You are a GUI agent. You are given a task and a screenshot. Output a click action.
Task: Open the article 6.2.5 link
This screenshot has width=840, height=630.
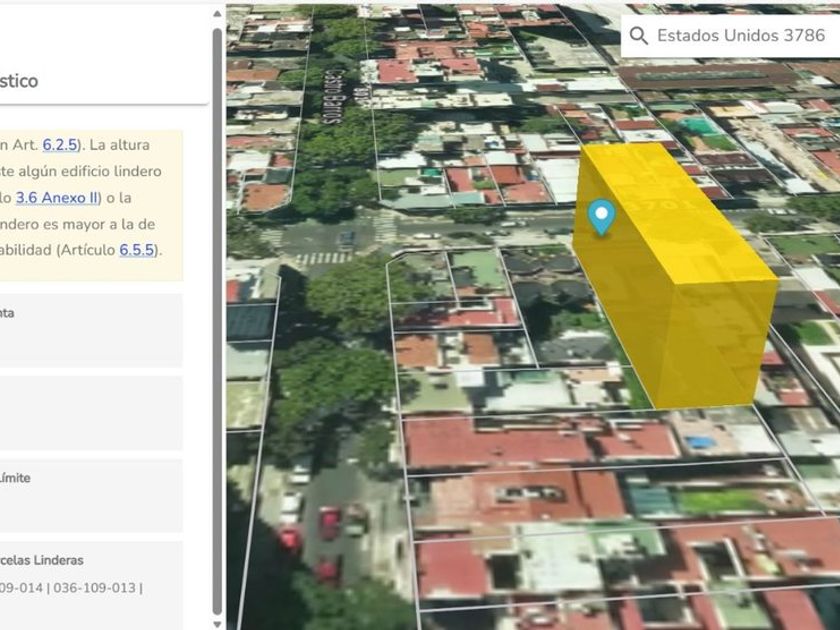coord(60,145)
